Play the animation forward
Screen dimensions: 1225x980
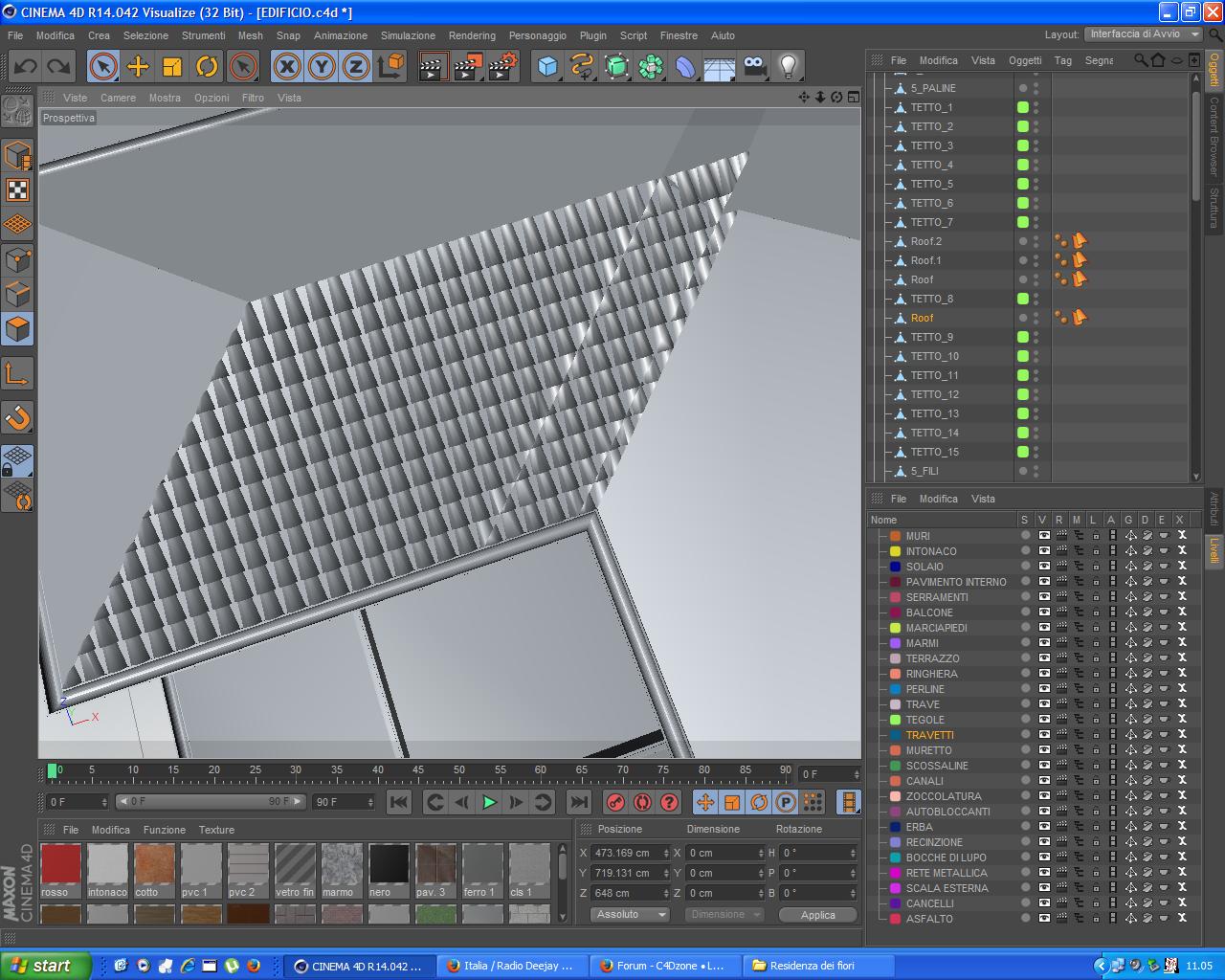[x=489, y=802]
